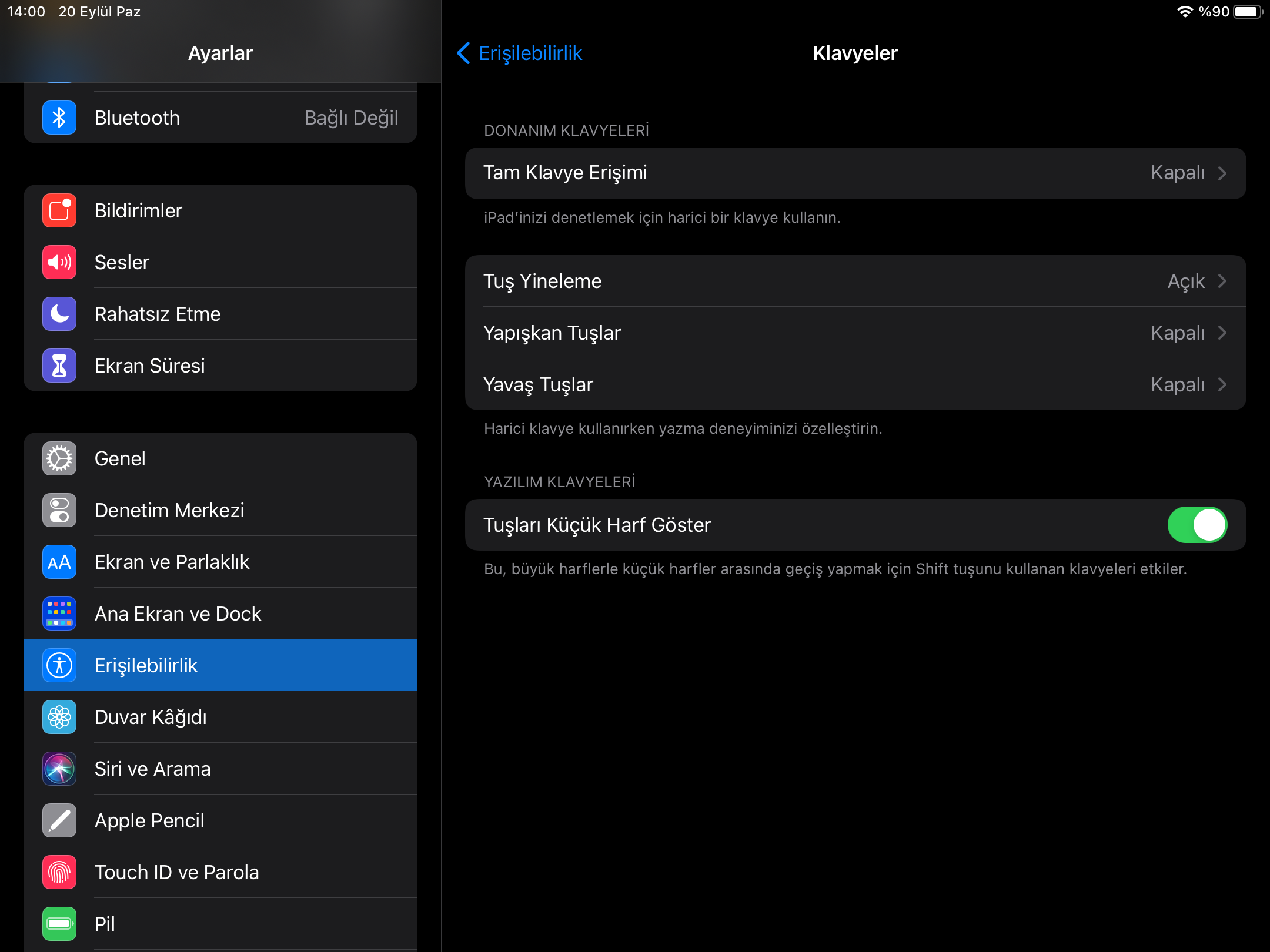Tap the Bluetooth icon in sidebar
Screen dimensions: 1270x952
(x=59, y=118)
